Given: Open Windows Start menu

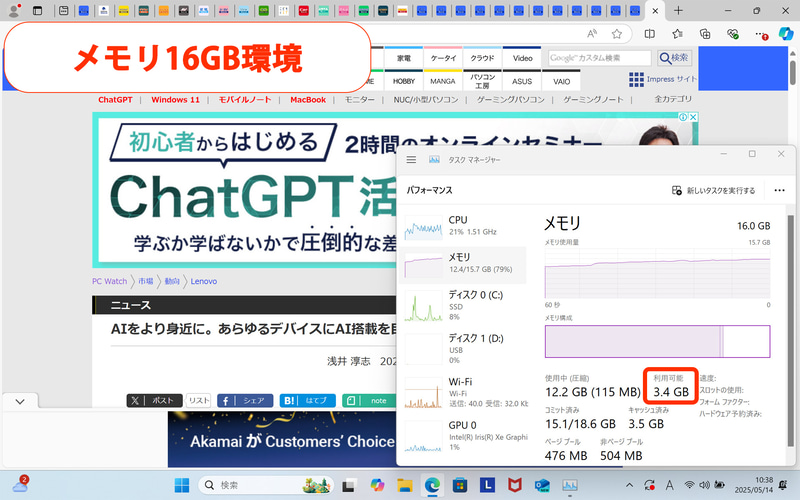Looking at the screenshot, I should 182,485.
